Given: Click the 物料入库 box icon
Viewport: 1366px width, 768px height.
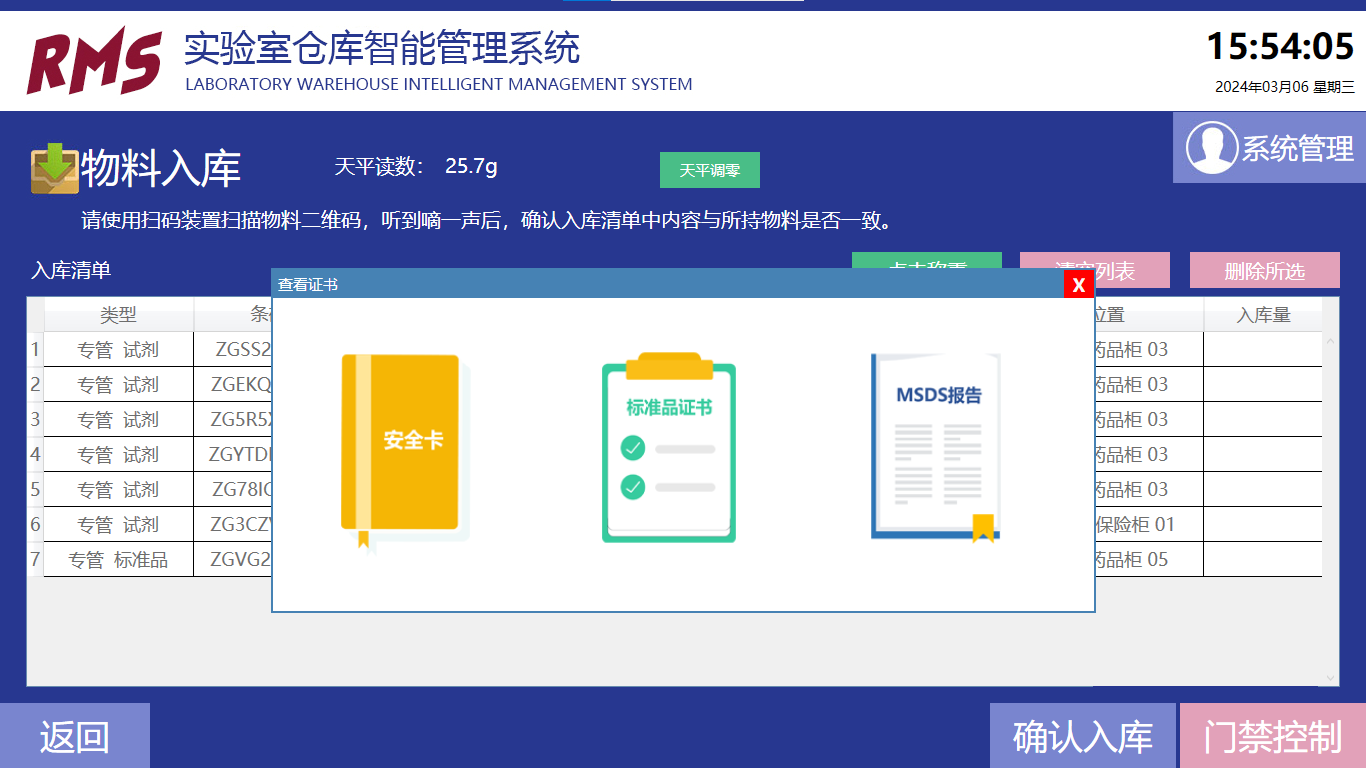Looking at the screenshot, I should [54, 169].
